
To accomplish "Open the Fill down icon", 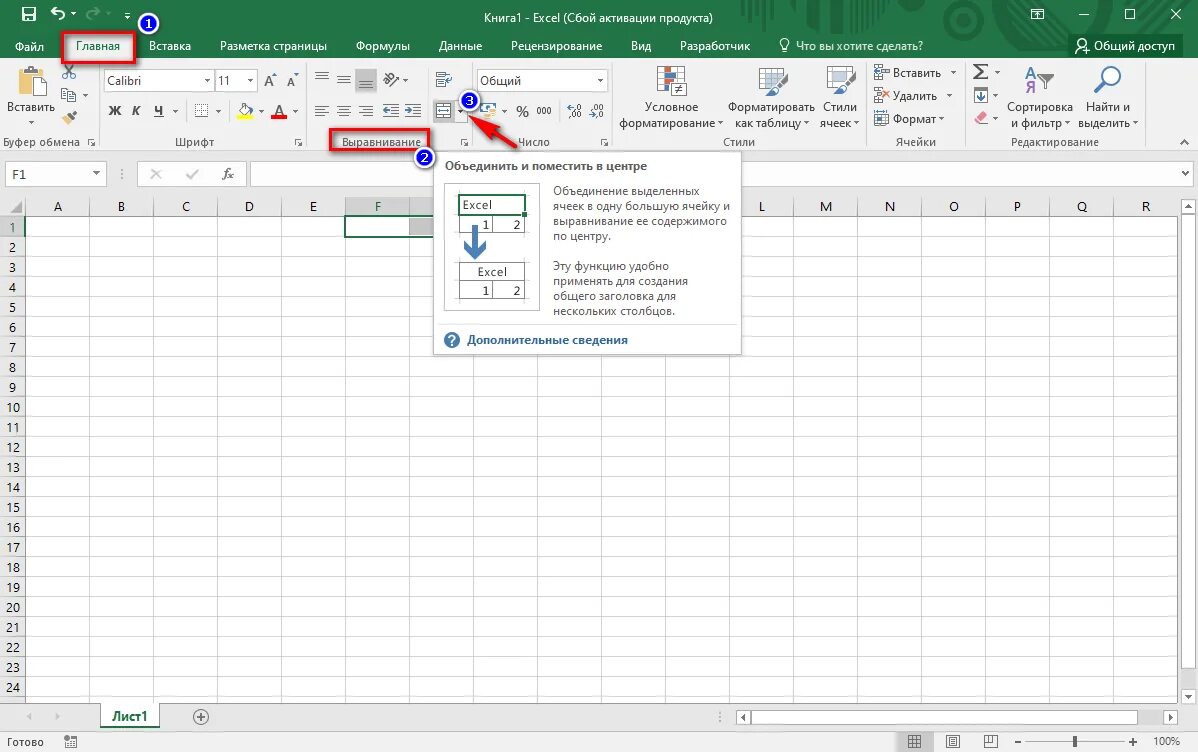I will (981, 96).
